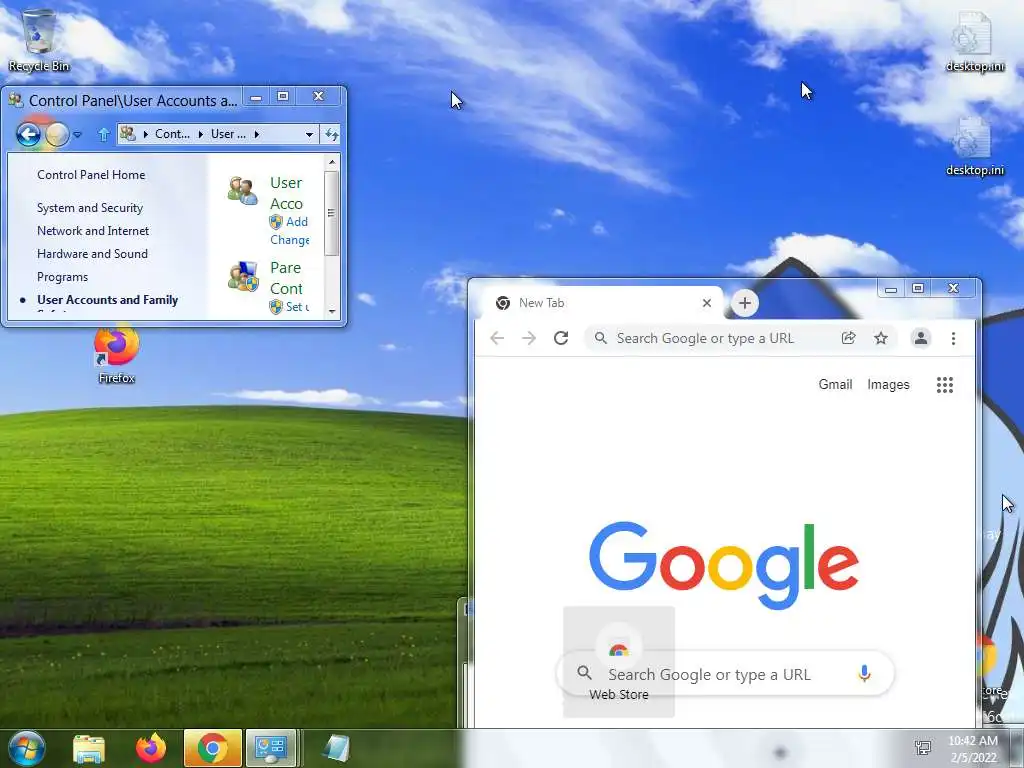The width and height of the screenshot is (1024, 768).
Task: Click the Google logo on the page
Action: [724, 565]
